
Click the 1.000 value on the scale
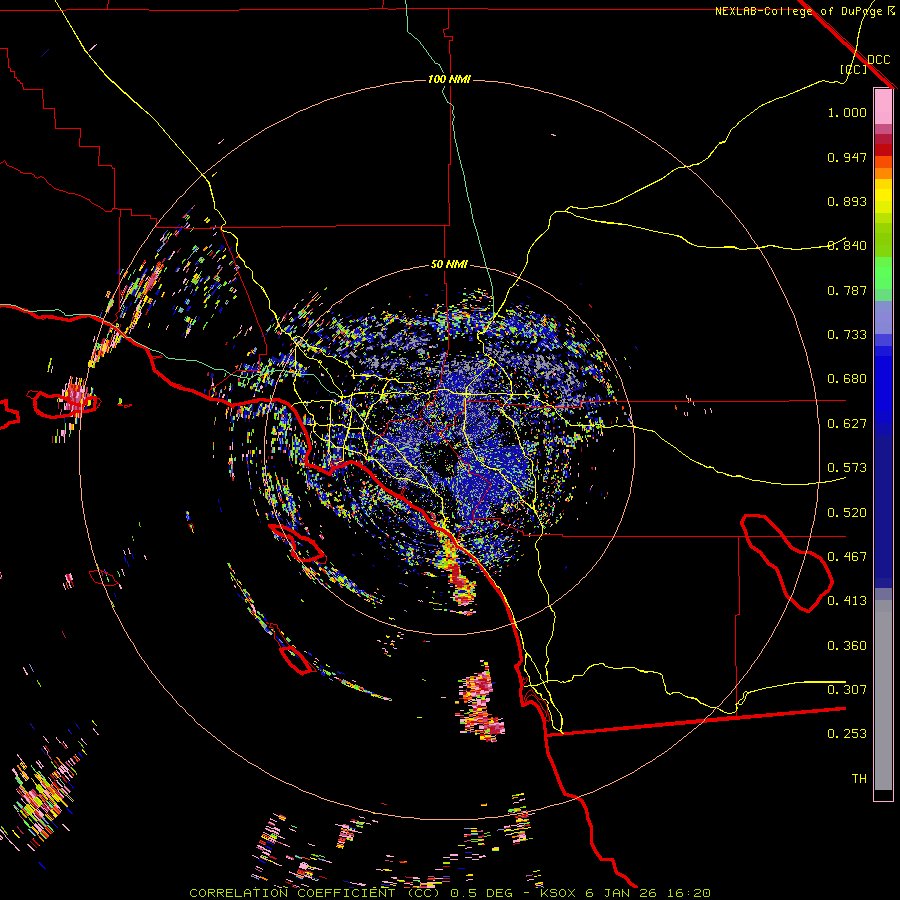[847, 112]
